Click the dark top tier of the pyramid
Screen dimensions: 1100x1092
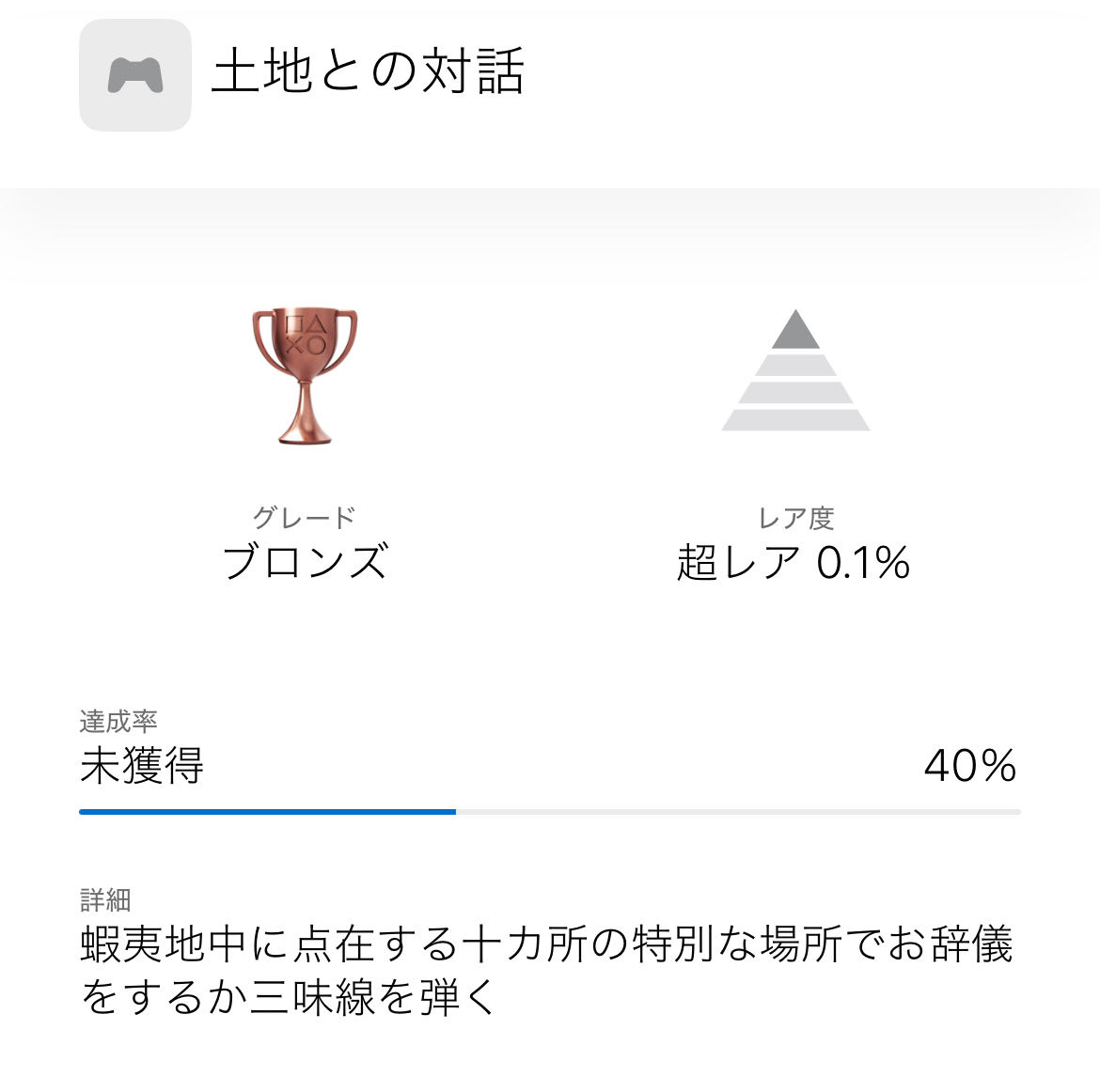[795, 333]
